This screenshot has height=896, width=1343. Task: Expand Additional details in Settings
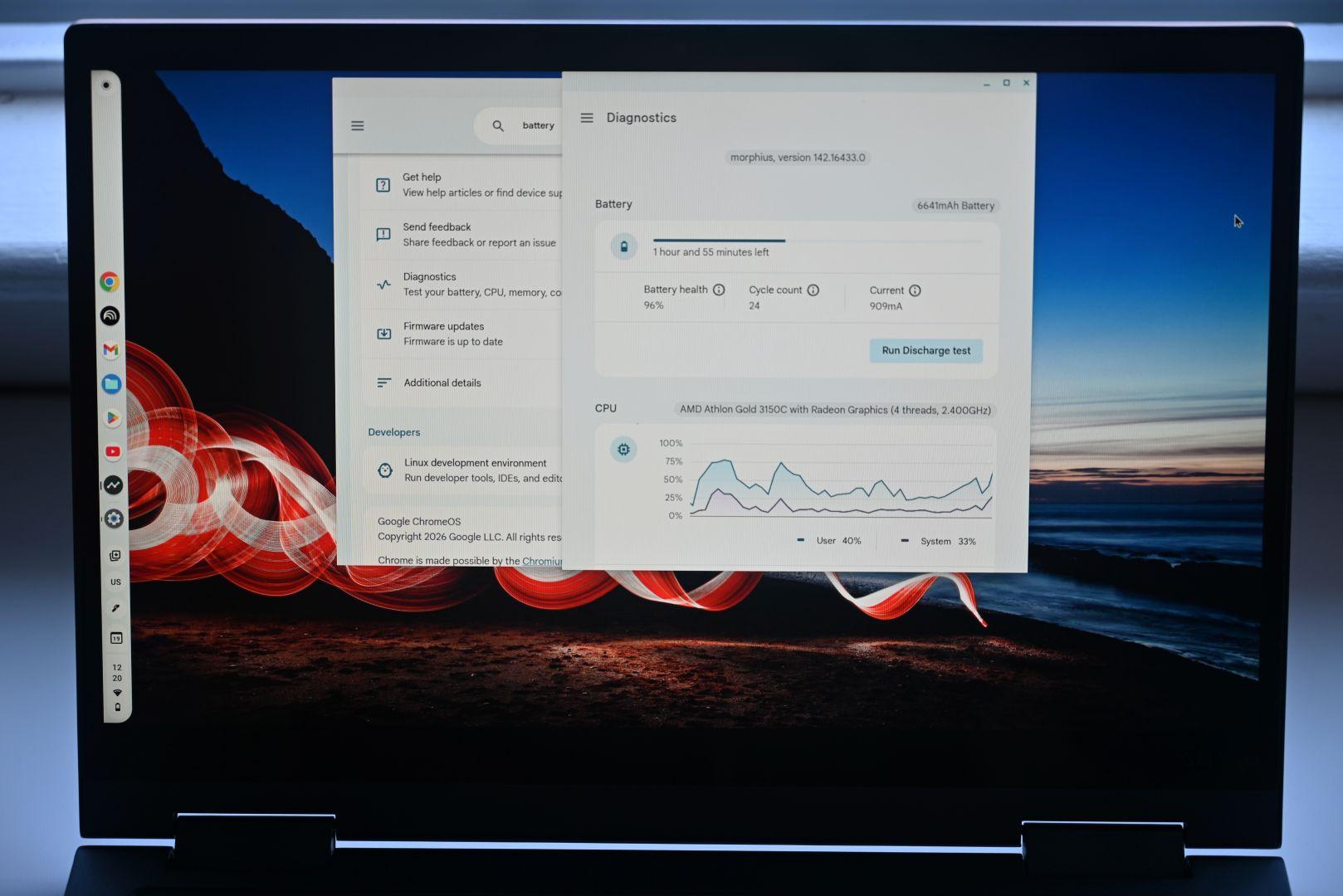[x=462, y=382]
